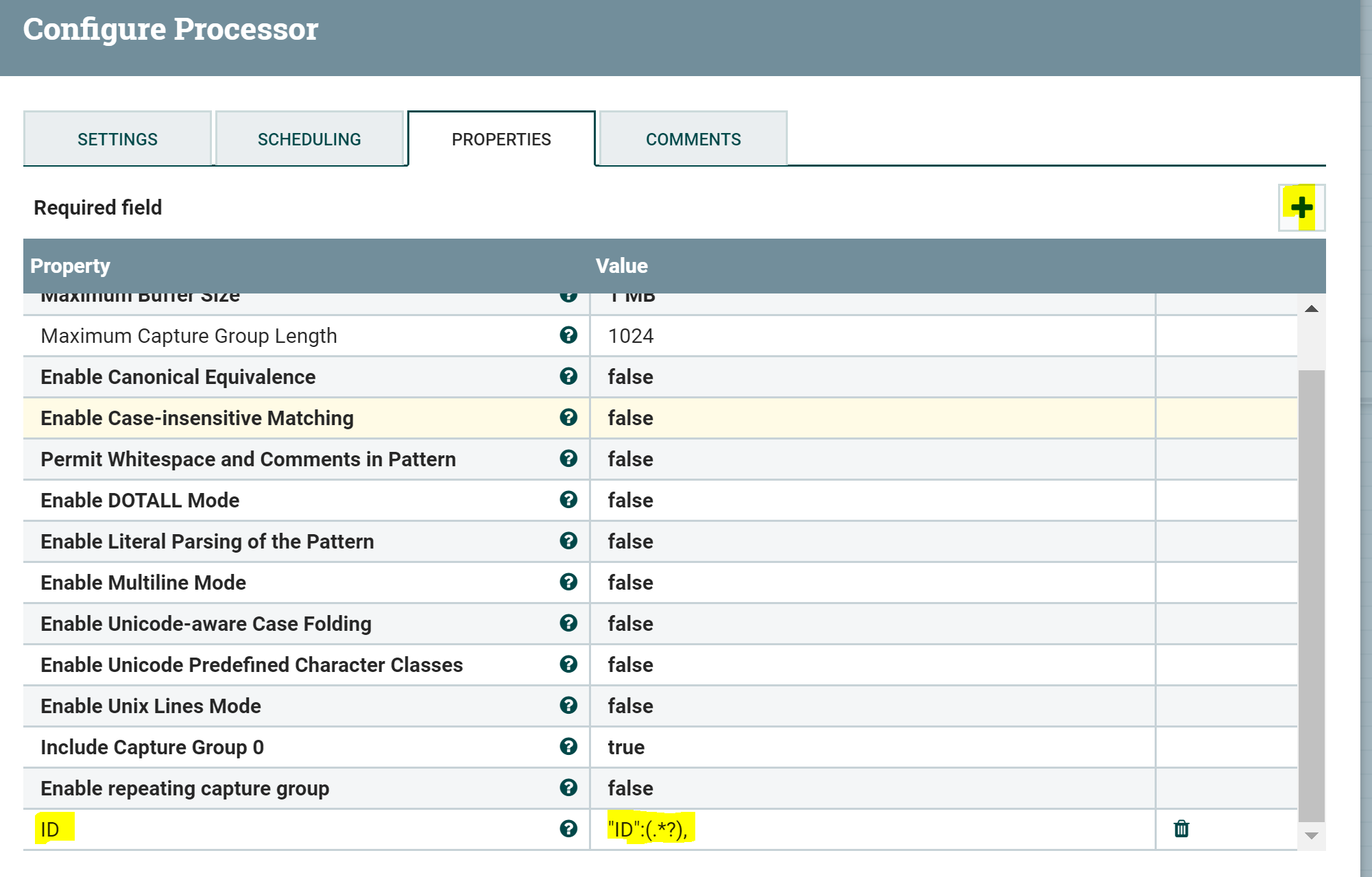Open help icon for Enable Unix Lines Mode

(568, 706)
